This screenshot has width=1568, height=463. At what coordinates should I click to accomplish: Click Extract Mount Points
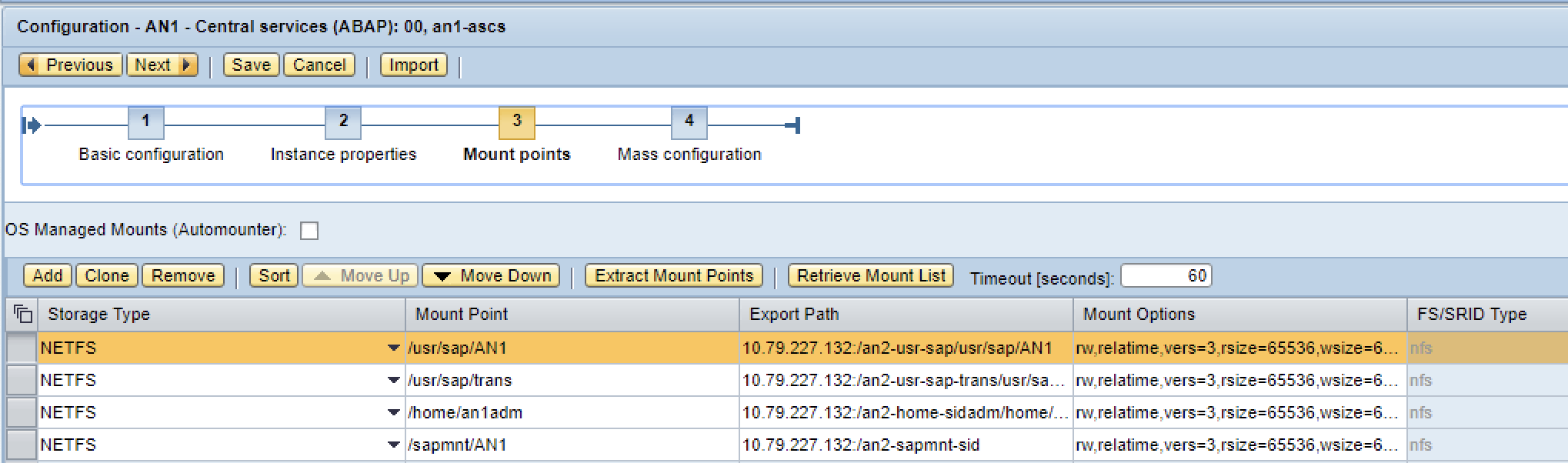tap(674, 275)
